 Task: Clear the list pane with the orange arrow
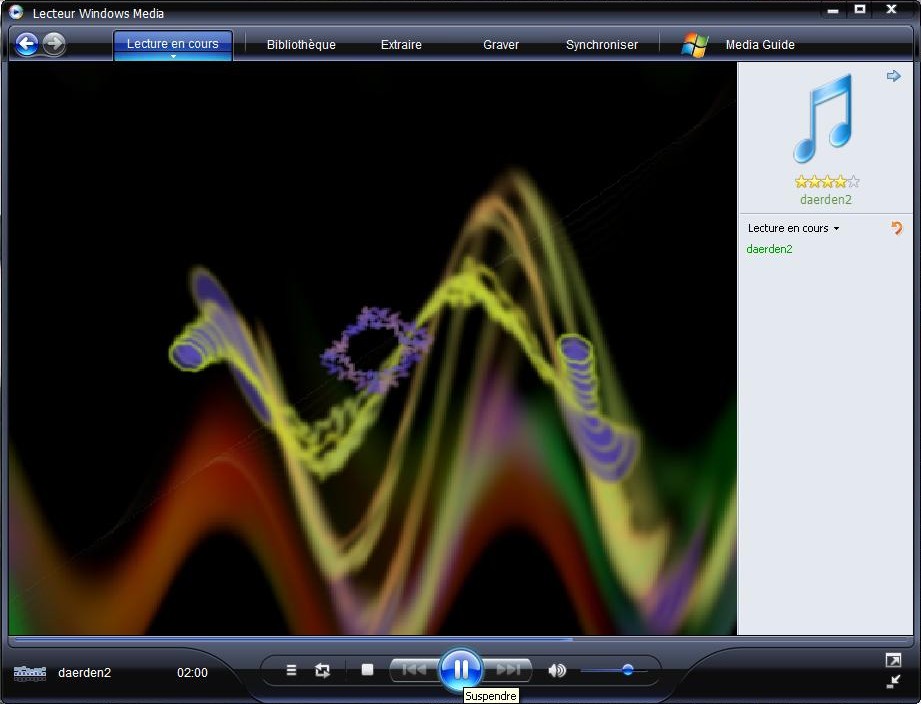(896, 228)
